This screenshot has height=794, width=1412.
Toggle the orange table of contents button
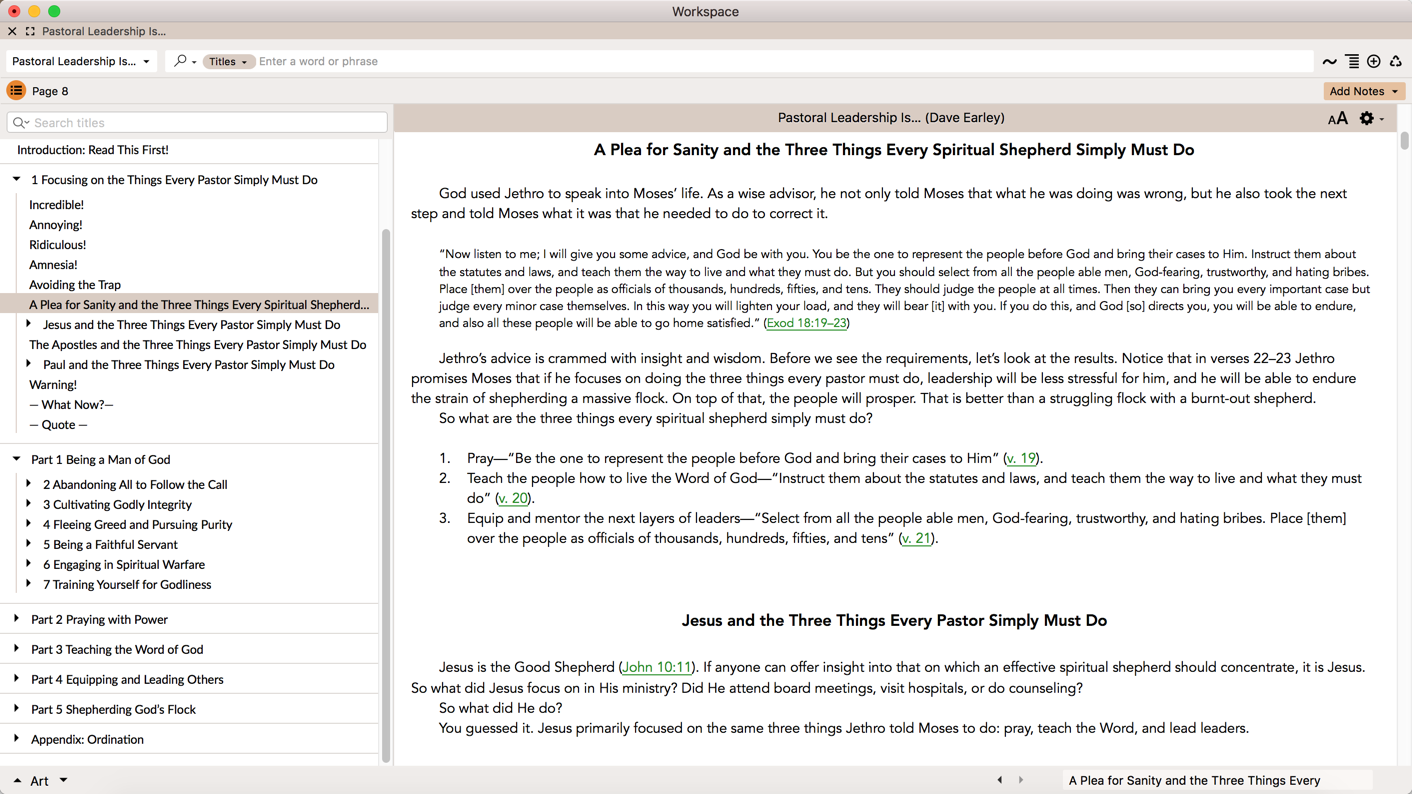[x=16, y=91]
